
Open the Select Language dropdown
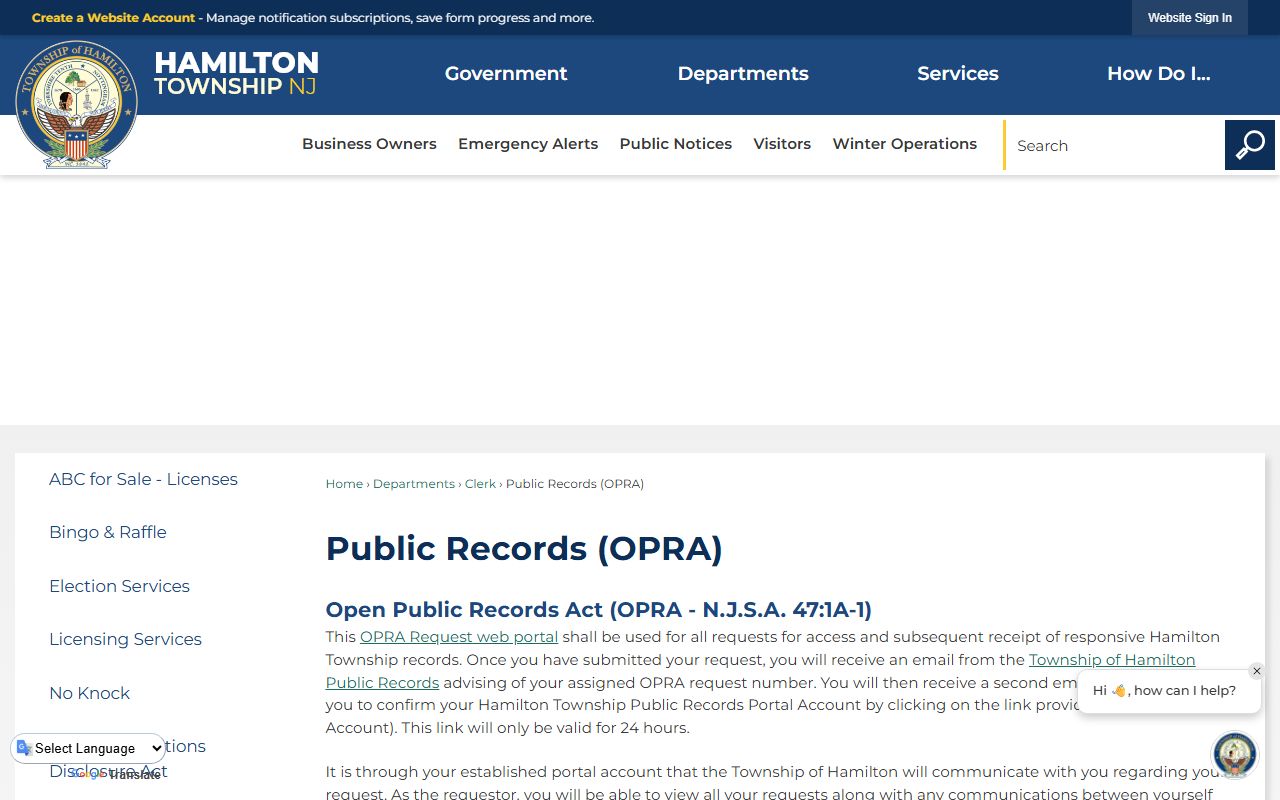89,748
